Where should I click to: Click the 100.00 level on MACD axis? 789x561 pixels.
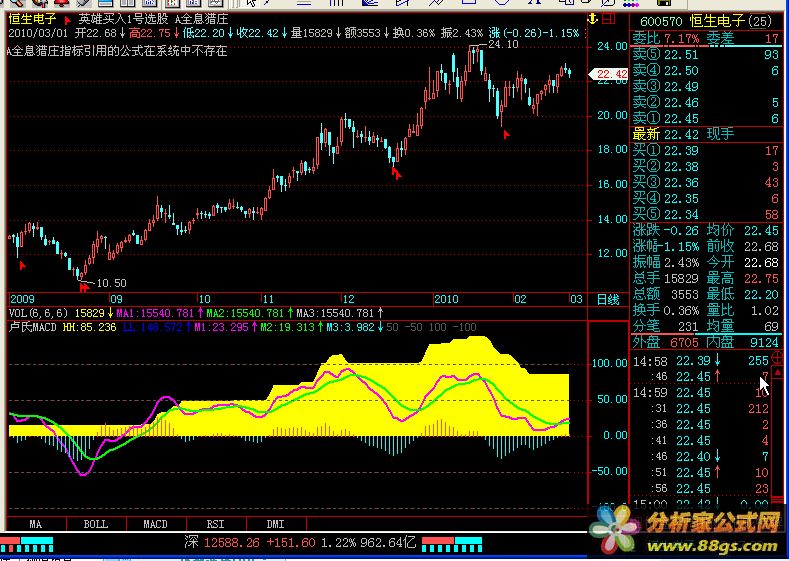pos(610,363)
